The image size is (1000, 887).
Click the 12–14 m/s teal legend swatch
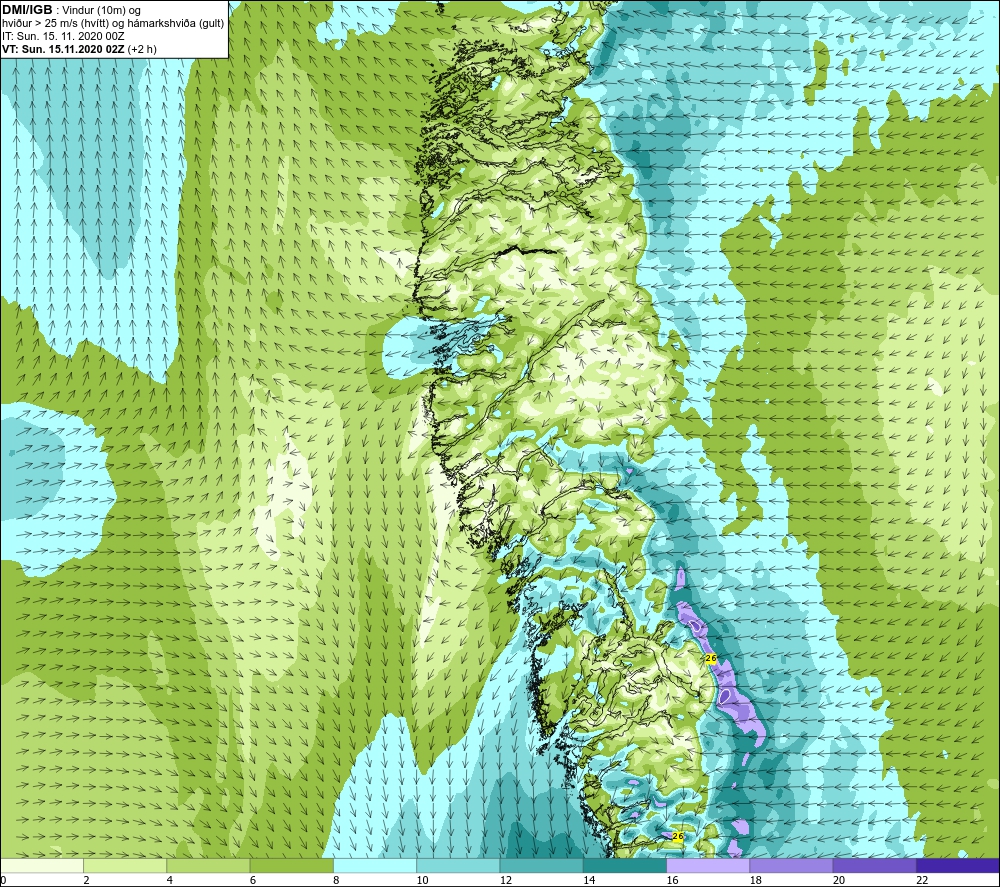[x=541, y=866]
